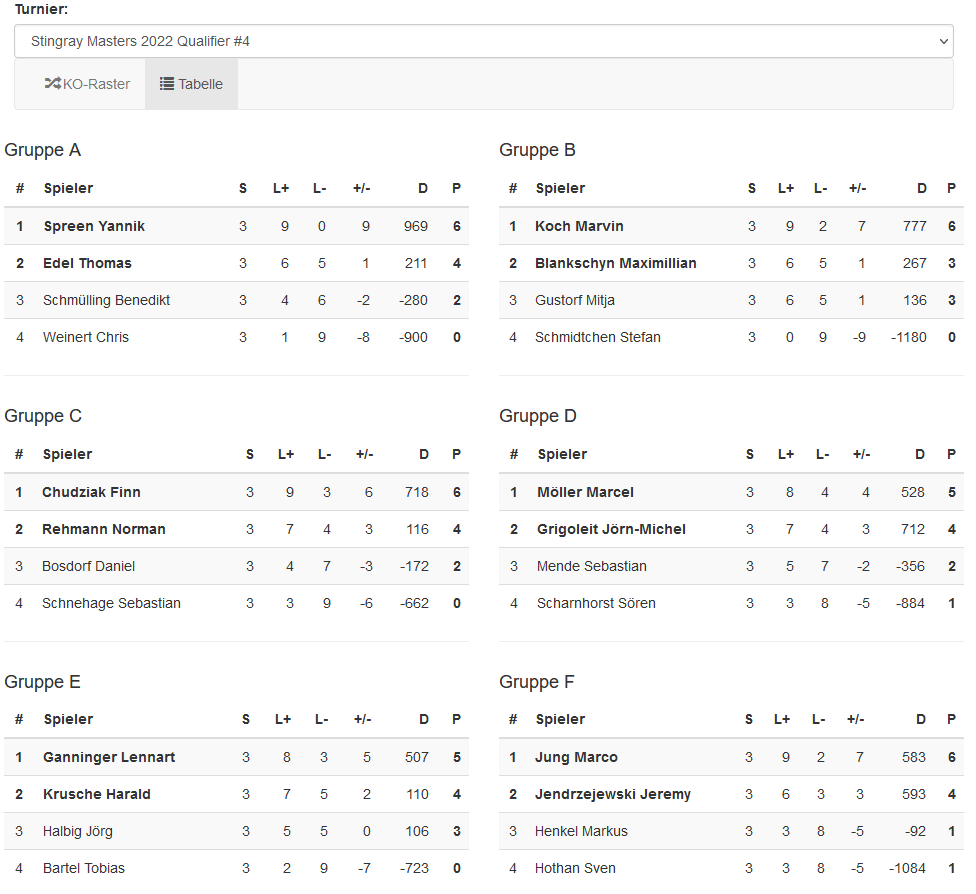
Task: Click the Spieler column header in Gruppe B
Action: [x=560, y=188]
